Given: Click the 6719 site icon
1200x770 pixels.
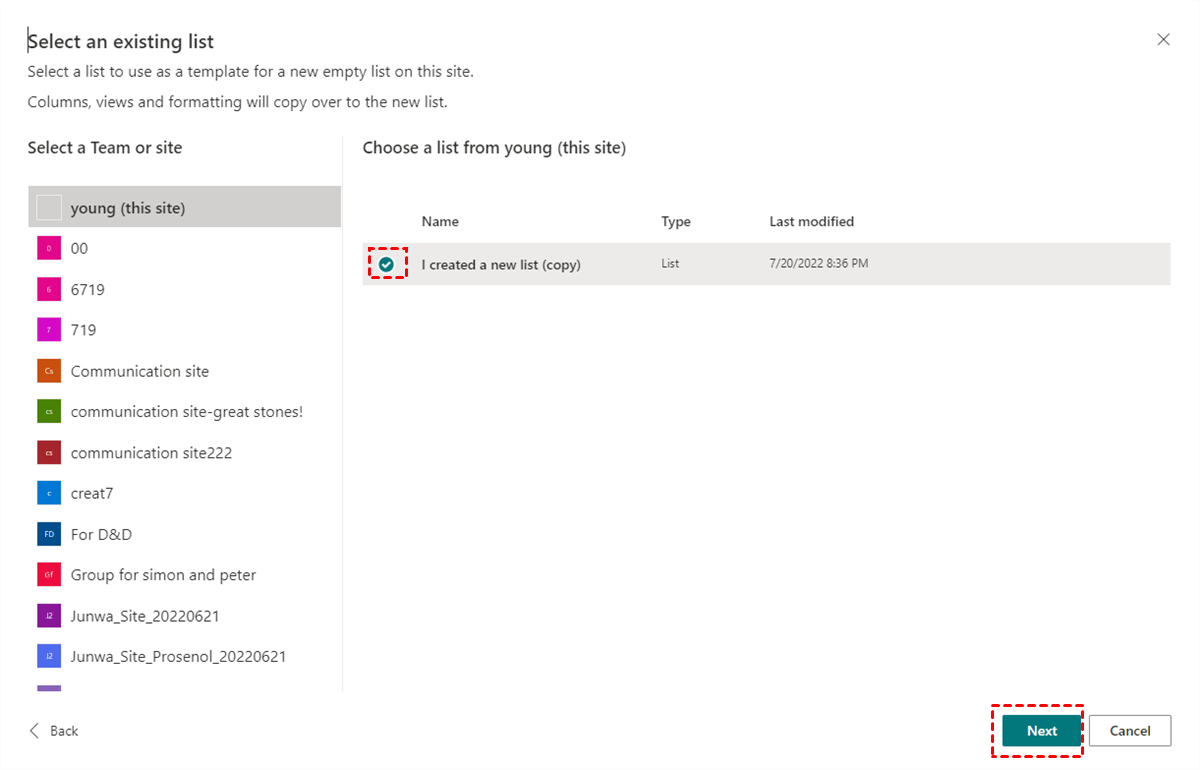Looking at the screenshot, I should click(x=49, y=289).
